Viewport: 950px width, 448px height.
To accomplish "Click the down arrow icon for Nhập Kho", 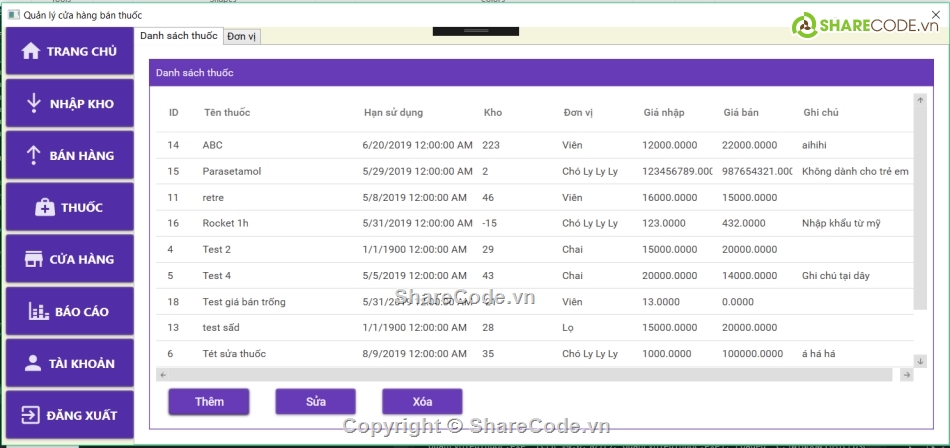I will click(33, 103).
